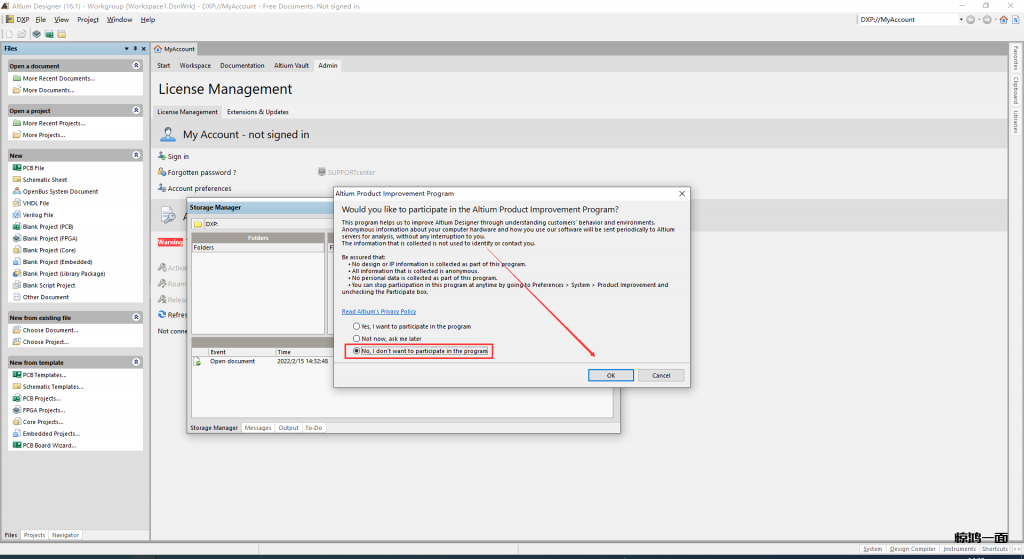Open the Read Altium's Privacy Policy link

[x=379, y=312]
